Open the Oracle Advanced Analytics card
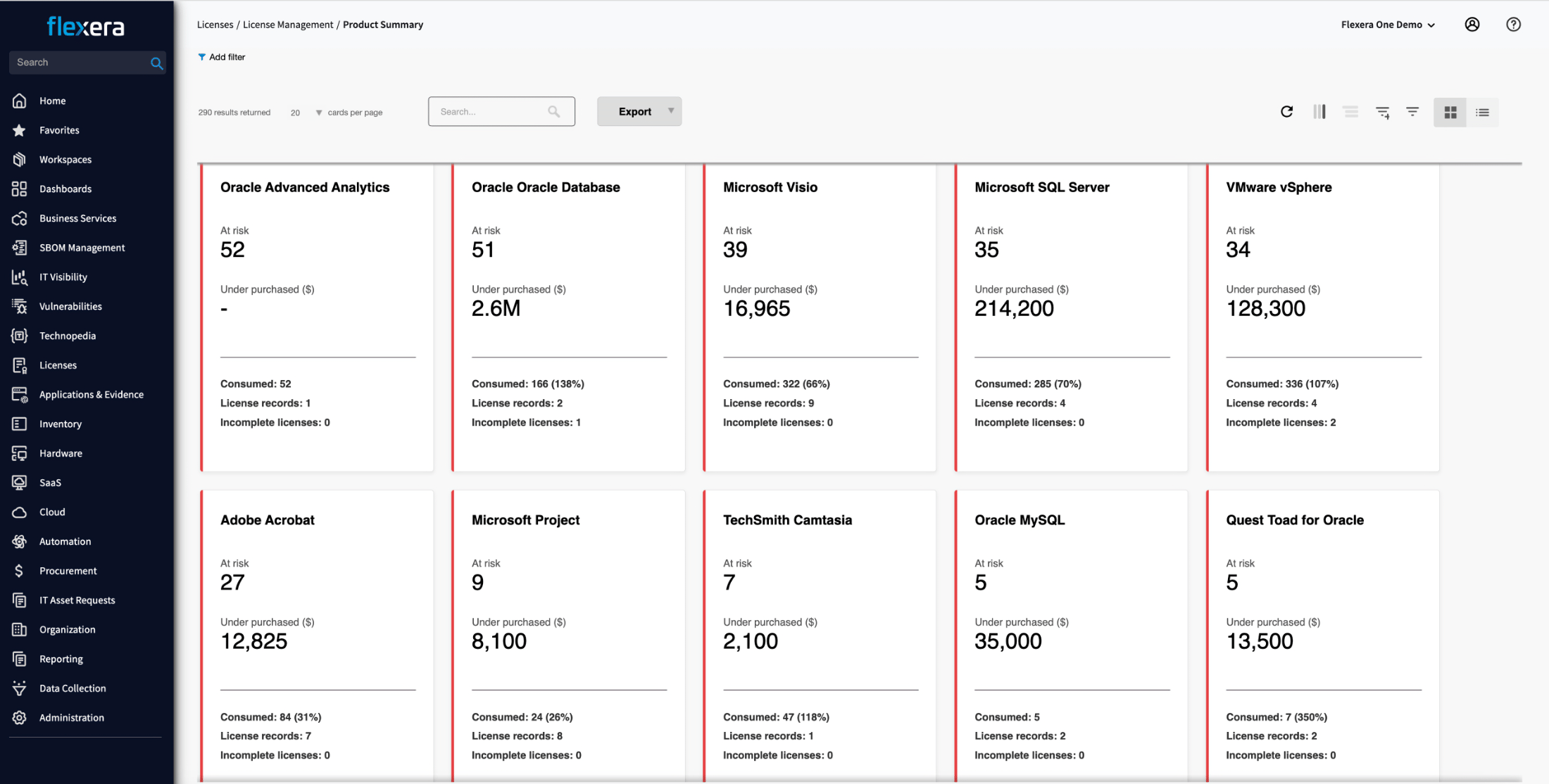1549x784 pixels. [305, 187]
